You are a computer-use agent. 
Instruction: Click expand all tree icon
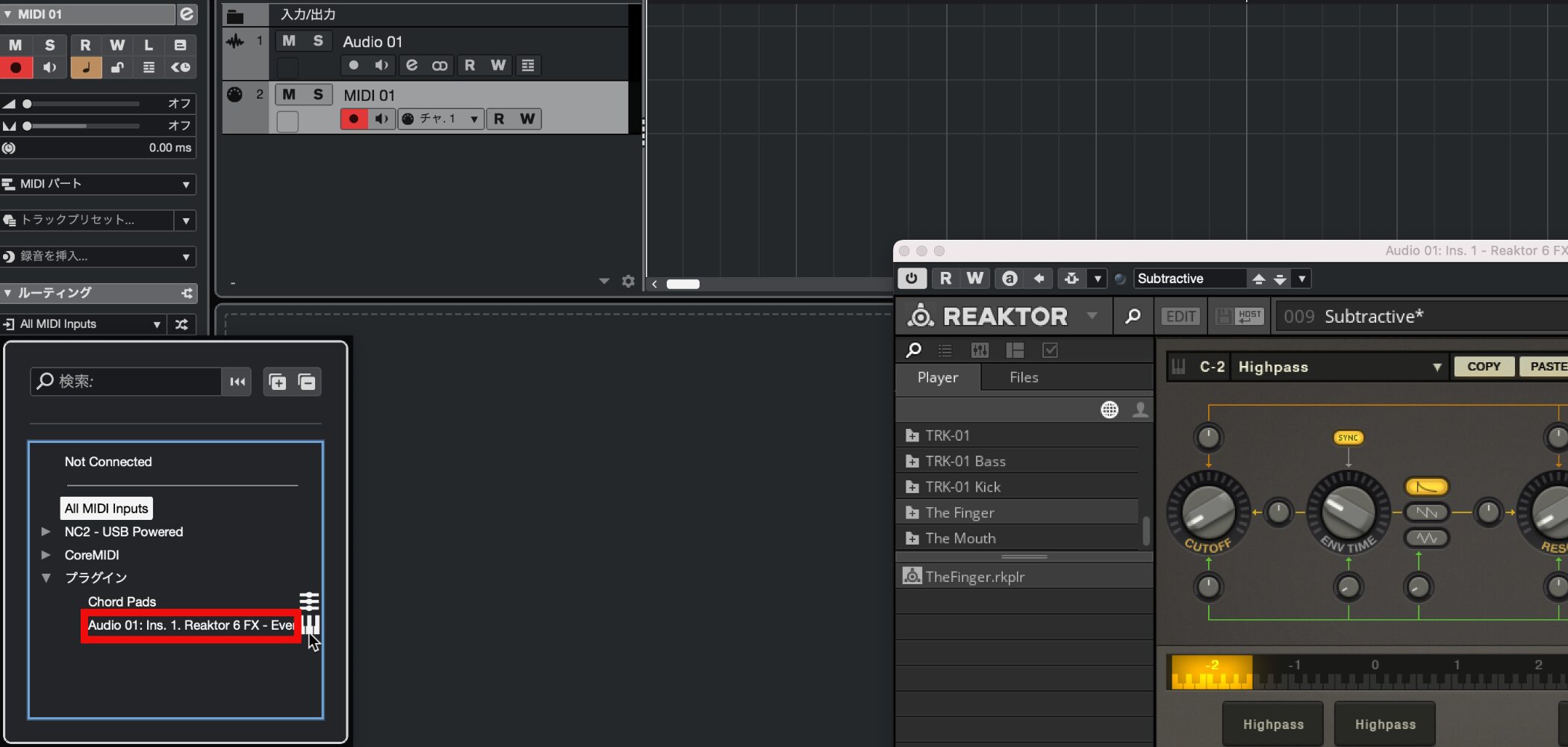[277, 382]
